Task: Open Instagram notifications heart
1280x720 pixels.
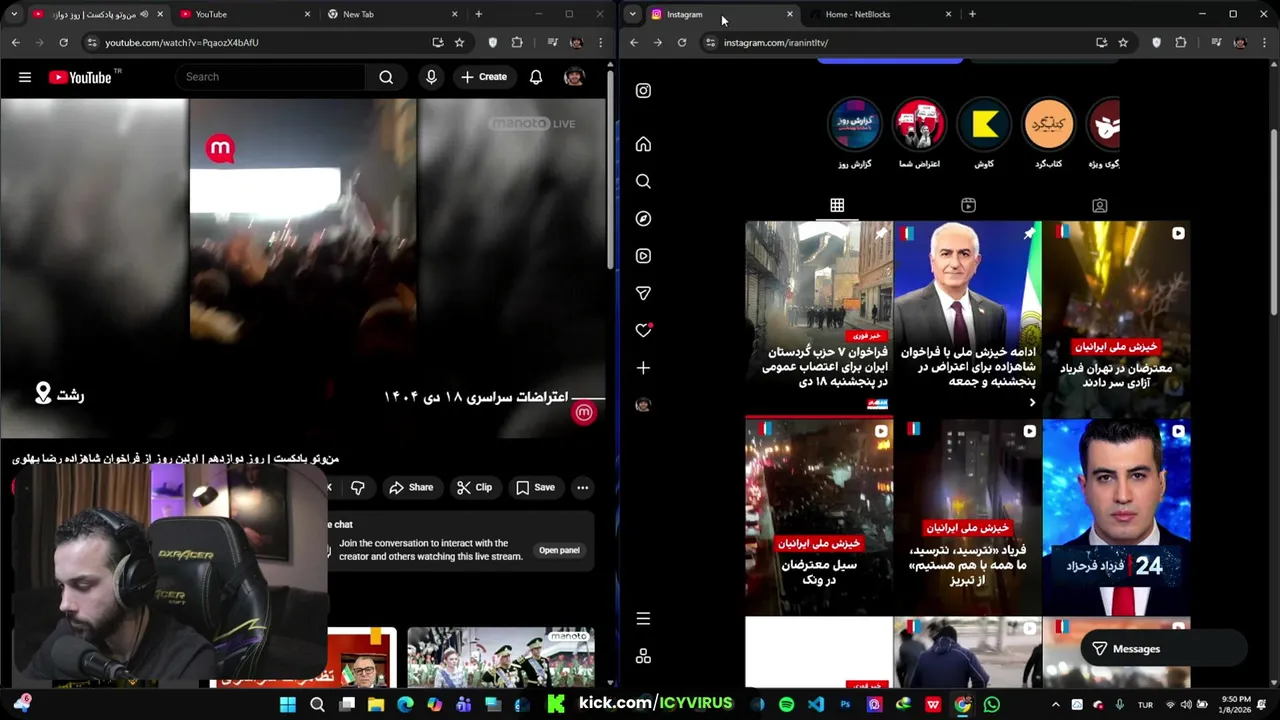Action: [643, 330]
